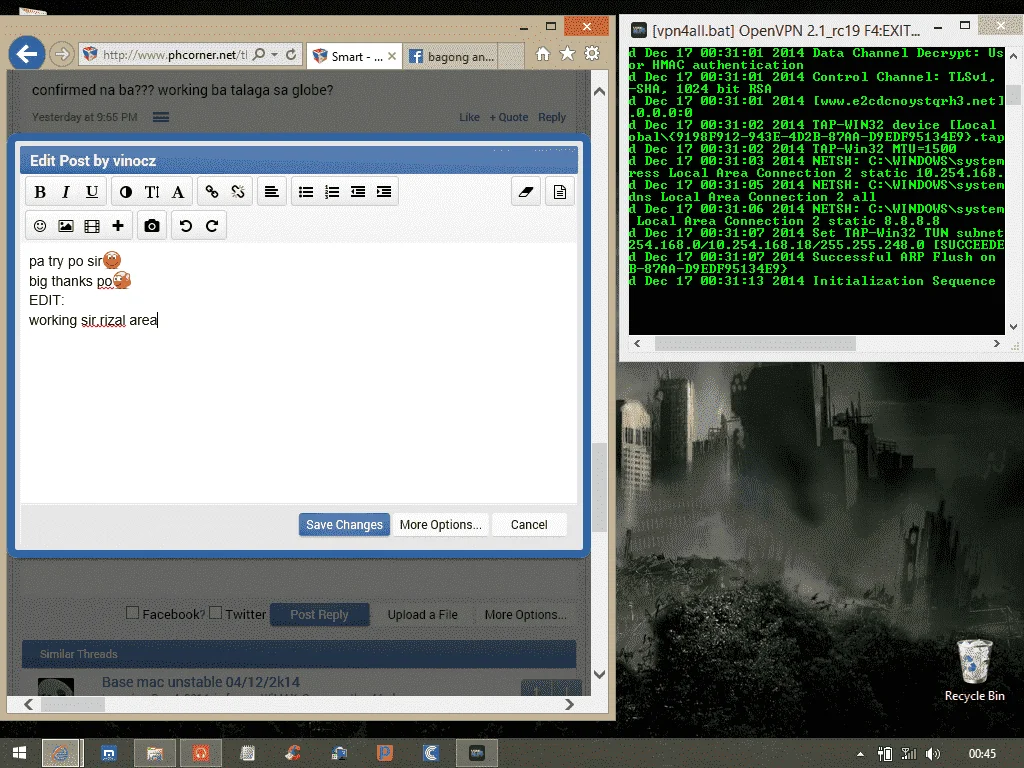Click the taskbar clock 00:45
The image size is (1024, 768).
[x=982, y=754]
